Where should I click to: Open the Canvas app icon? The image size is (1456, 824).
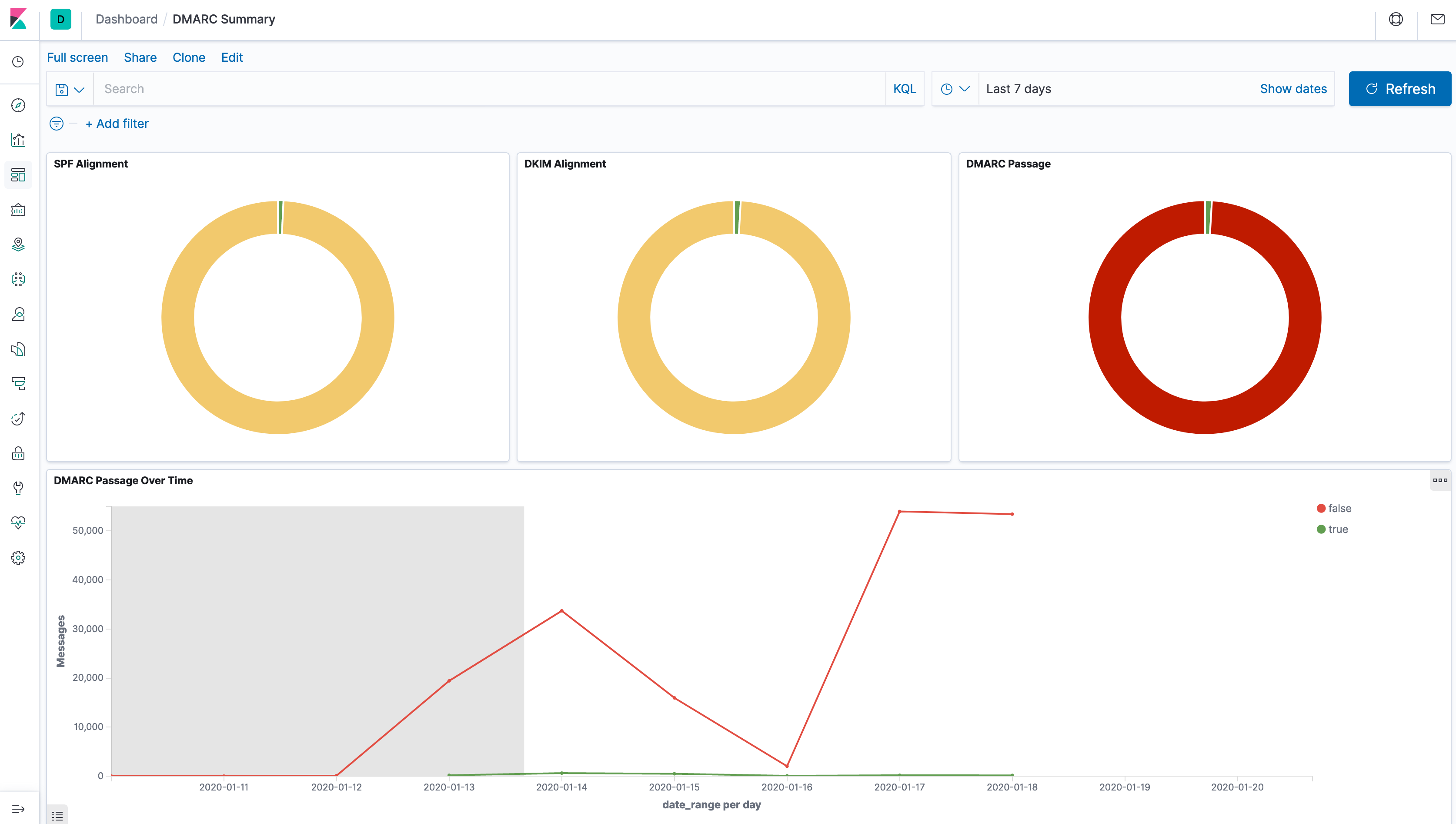tap(18, 210)
